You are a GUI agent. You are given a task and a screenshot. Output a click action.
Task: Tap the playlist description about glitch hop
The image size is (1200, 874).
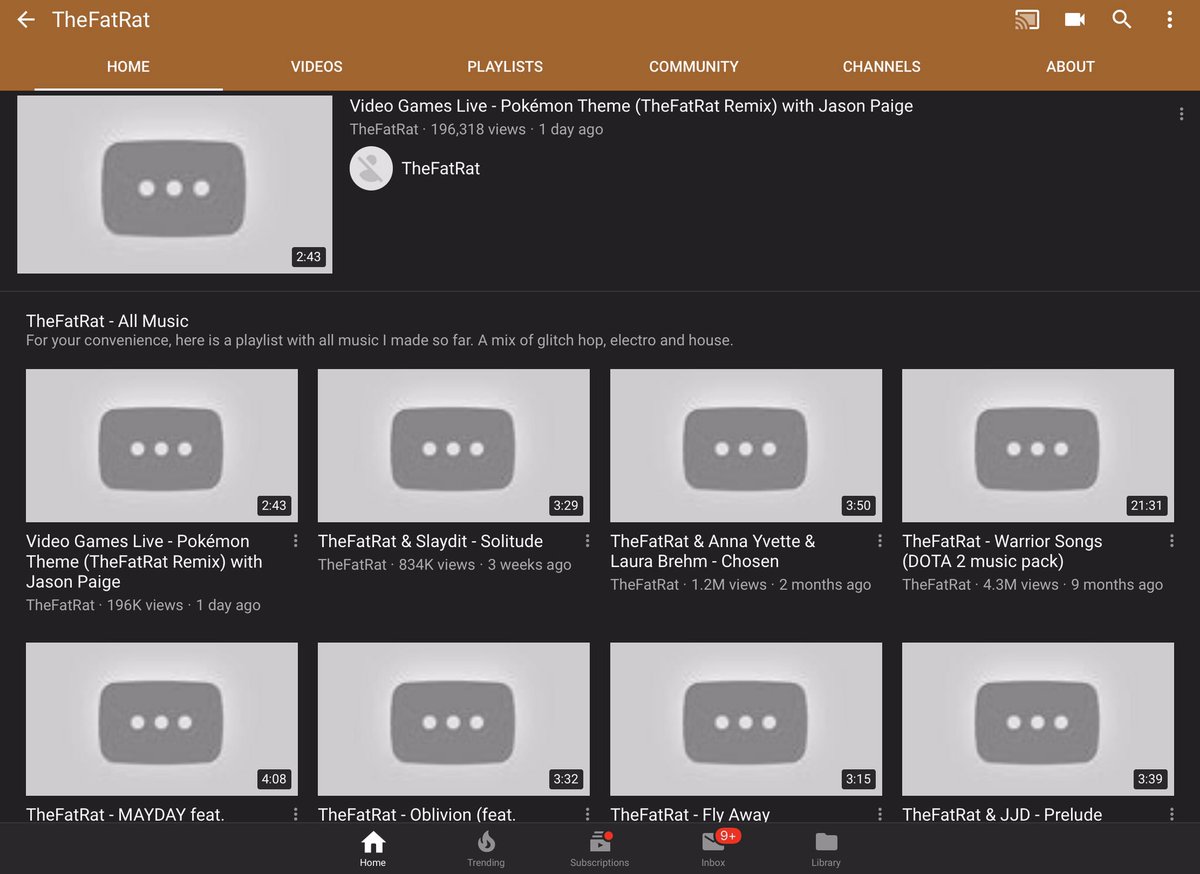coord(379,340)
